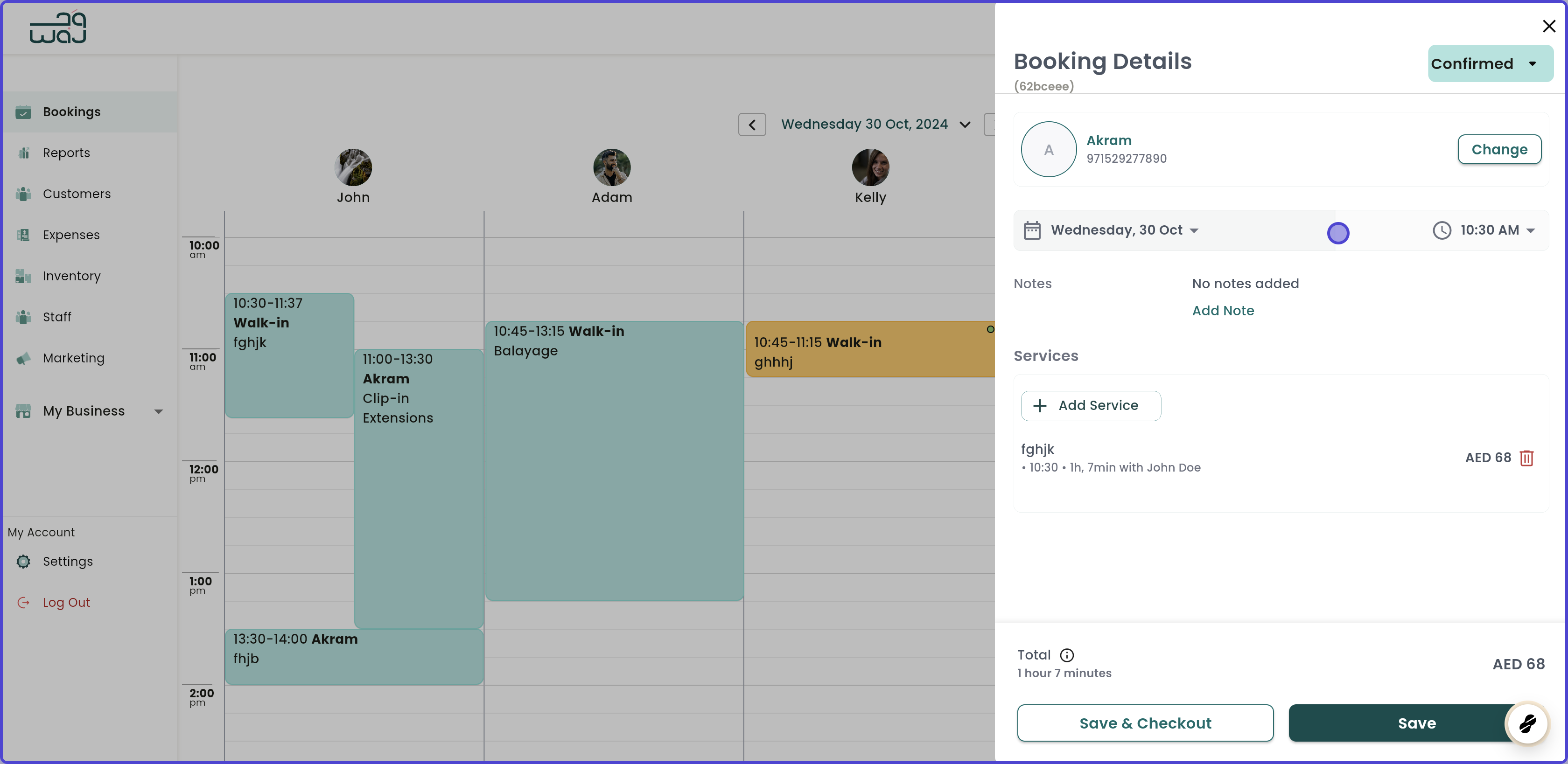Open the Expenses icon in sidebar
The height and width of the screenshot is (764, 1568).
tap(23, 235)
